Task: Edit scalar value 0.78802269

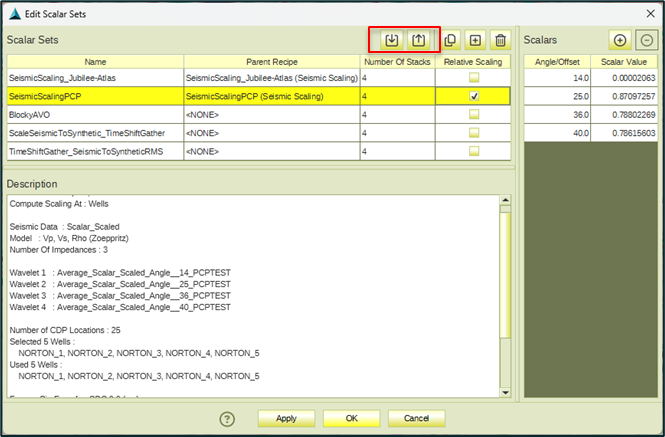Action: tap(624, 115)
